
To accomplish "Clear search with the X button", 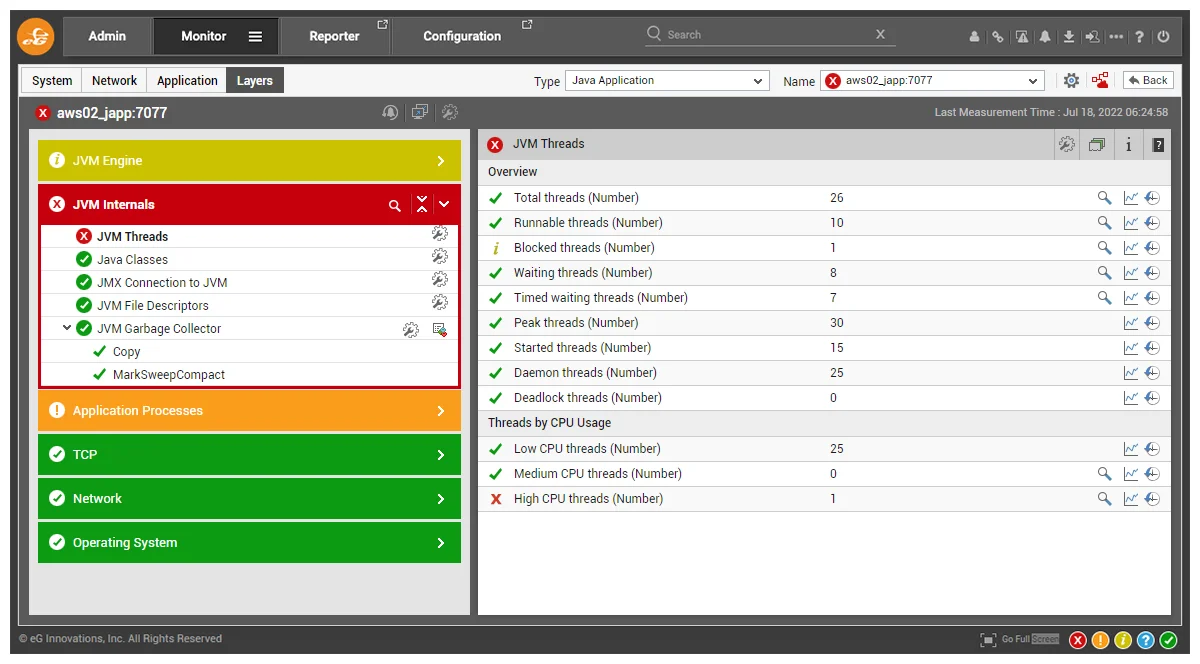I will [880, 34].
